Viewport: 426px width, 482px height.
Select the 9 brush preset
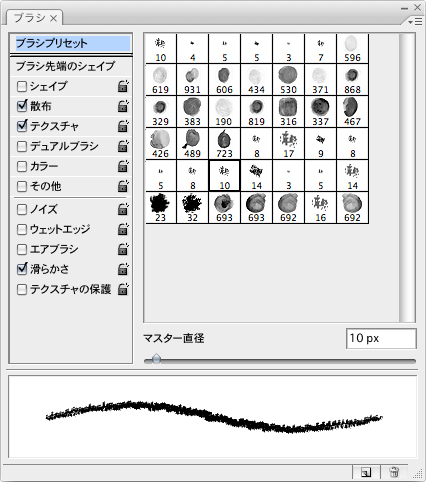tap(320, 144)
